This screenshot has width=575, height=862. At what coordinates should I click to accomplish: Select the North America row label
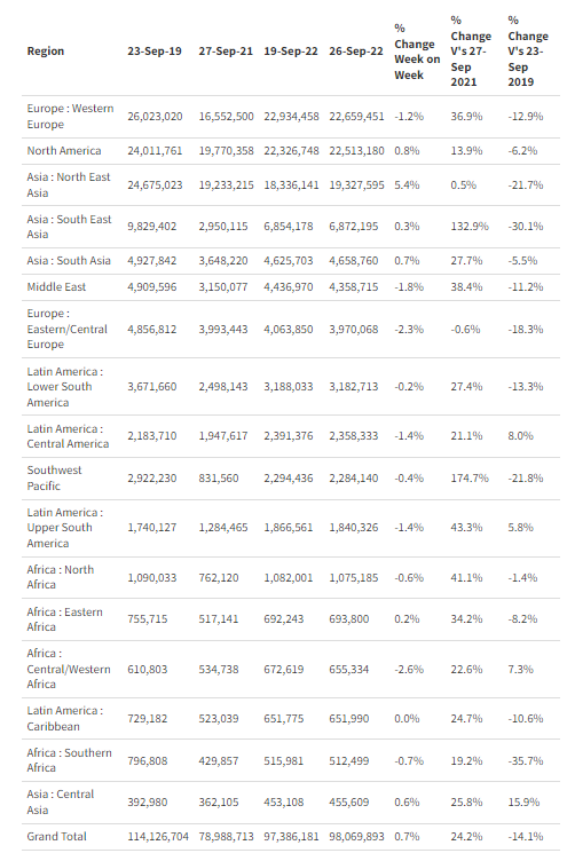click(x=64, y=151)
